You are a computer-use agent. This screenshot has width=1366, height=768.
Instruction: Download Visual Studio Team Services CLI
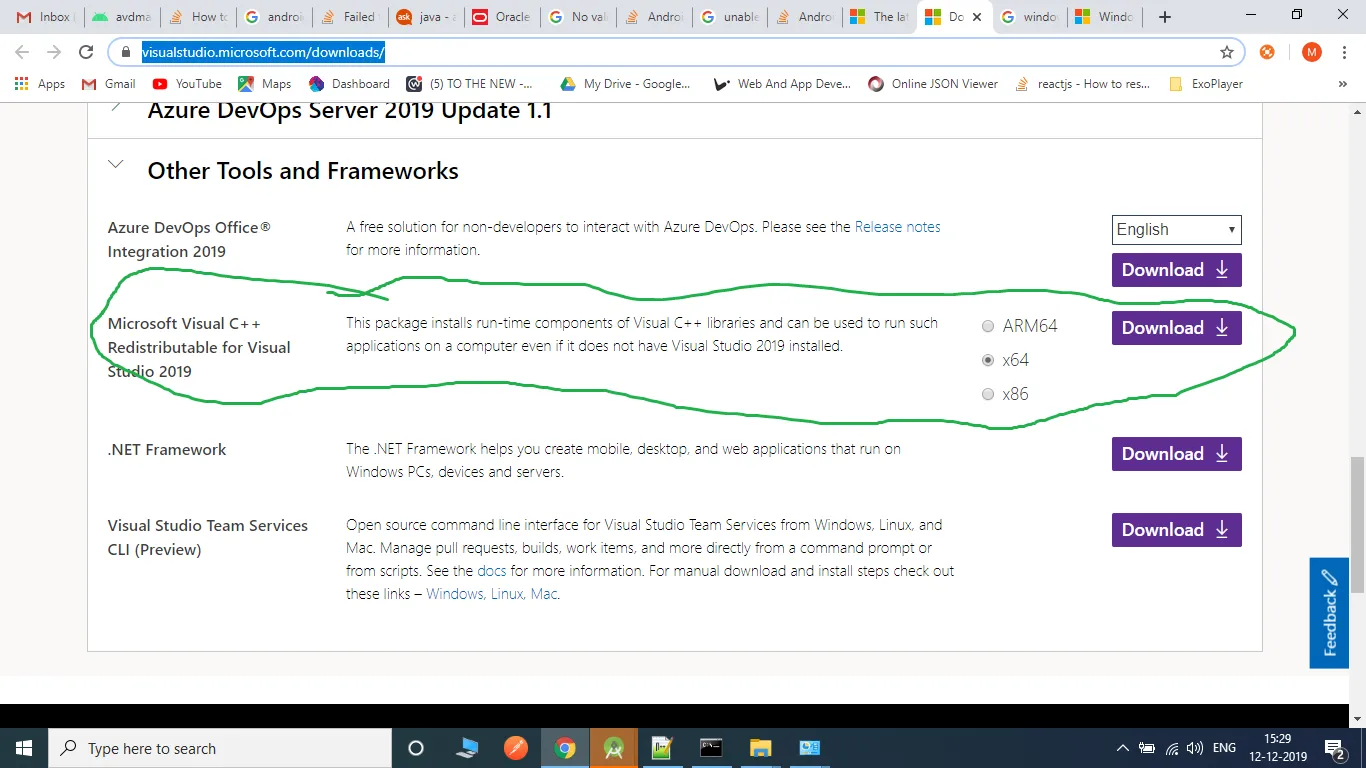coord(1177,530)
